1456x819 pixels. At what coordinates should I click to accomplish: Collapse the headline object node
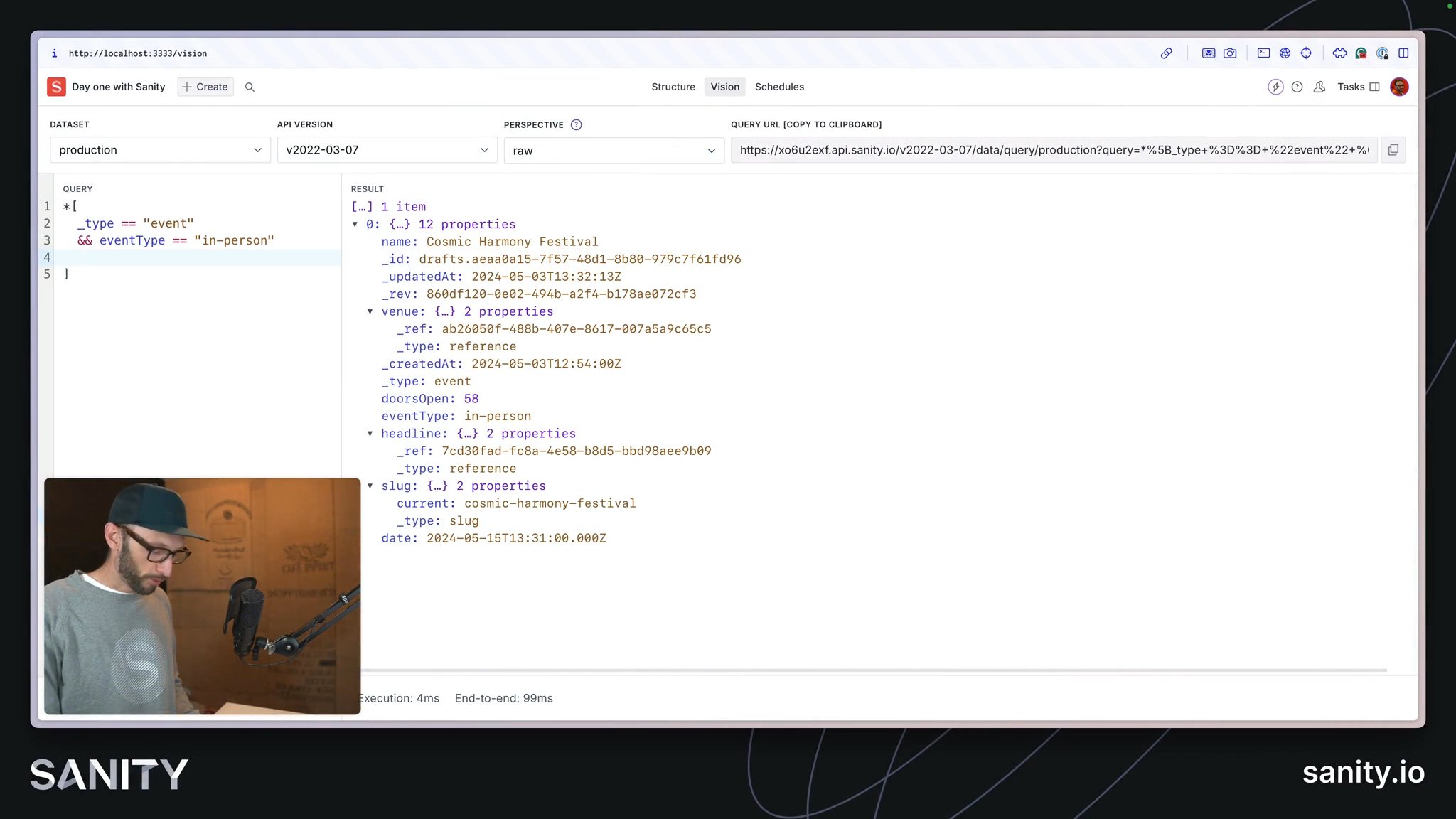coord(370,434)
